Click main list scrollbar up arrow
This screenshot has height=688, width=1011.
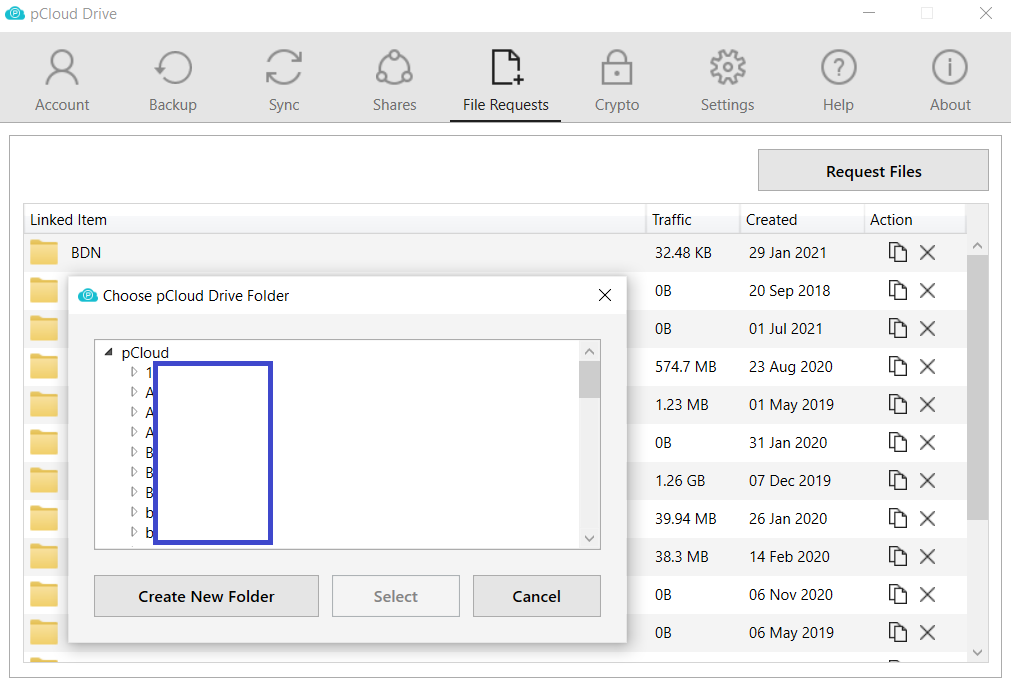977,246
